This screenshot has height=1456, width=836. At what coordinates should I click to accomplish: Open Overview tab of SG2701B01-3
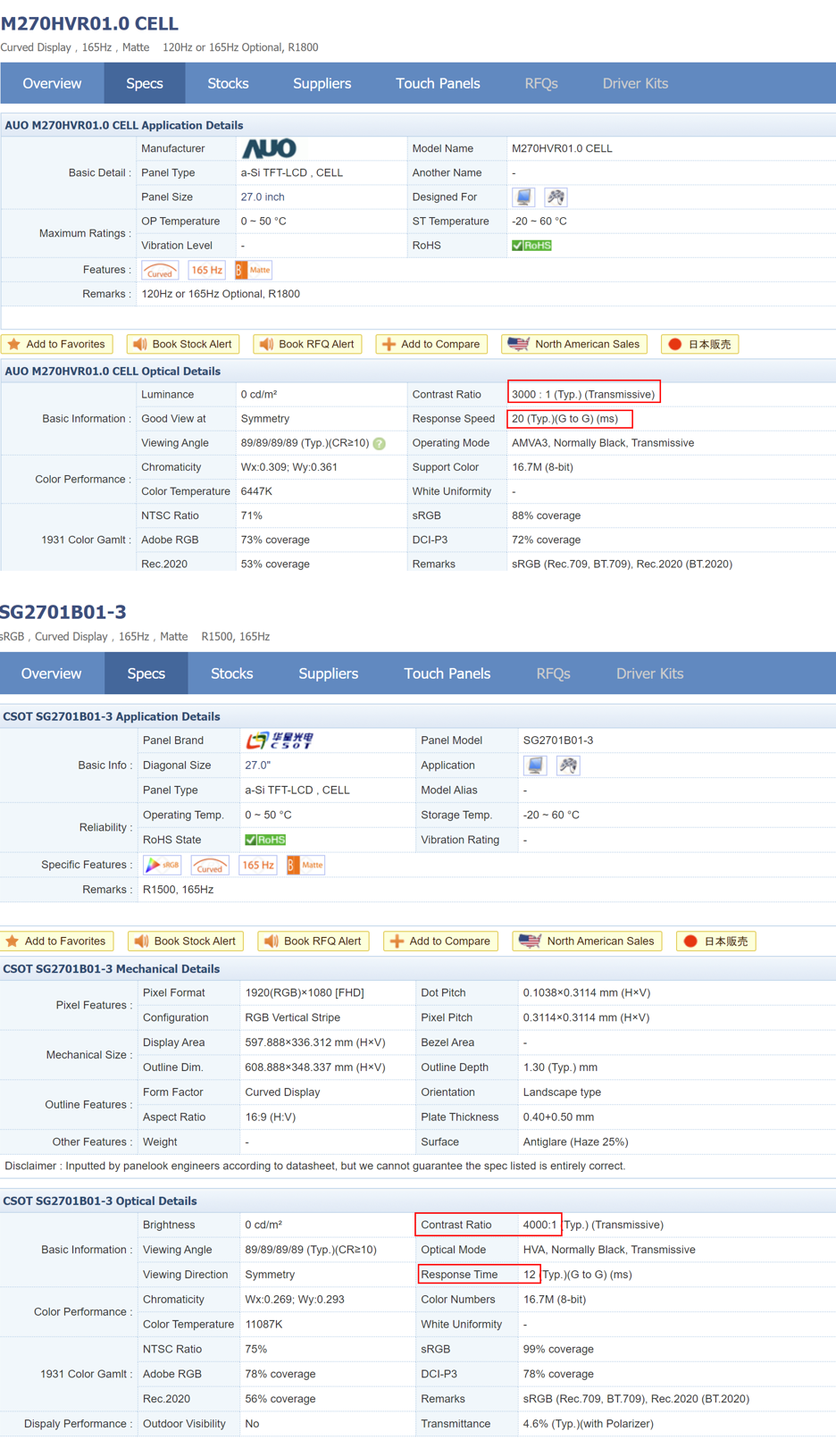(x=51, y=674)
